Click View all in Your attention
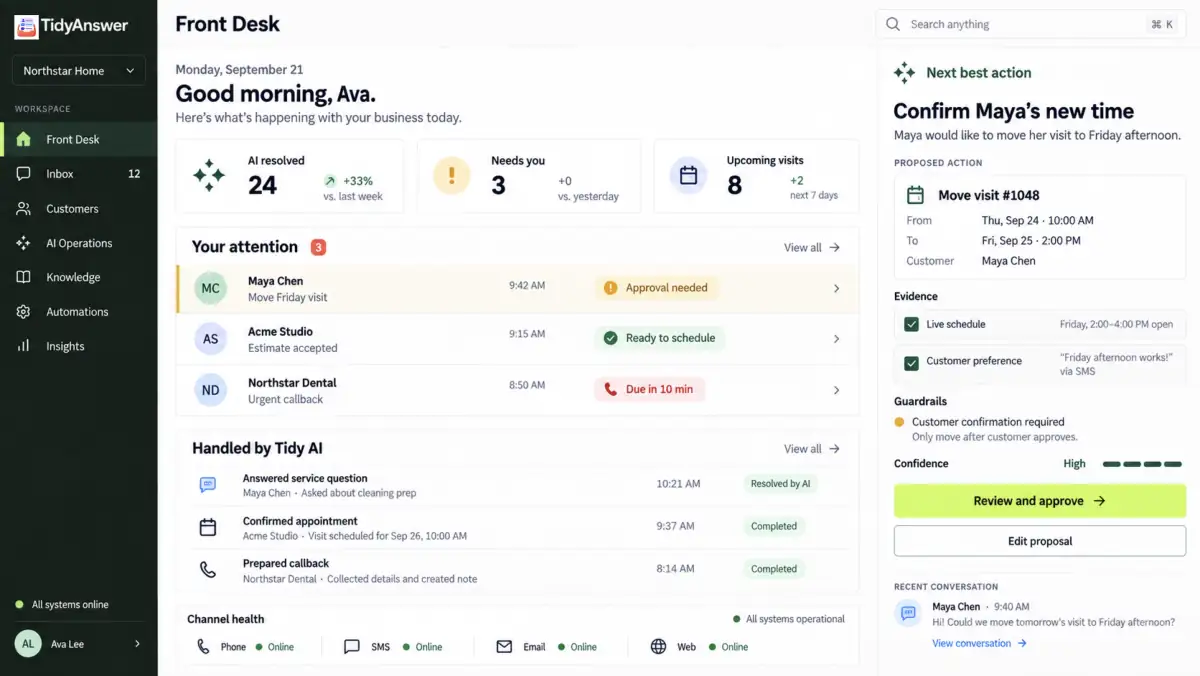The image size is (1200, 676). tap(811, 247)
